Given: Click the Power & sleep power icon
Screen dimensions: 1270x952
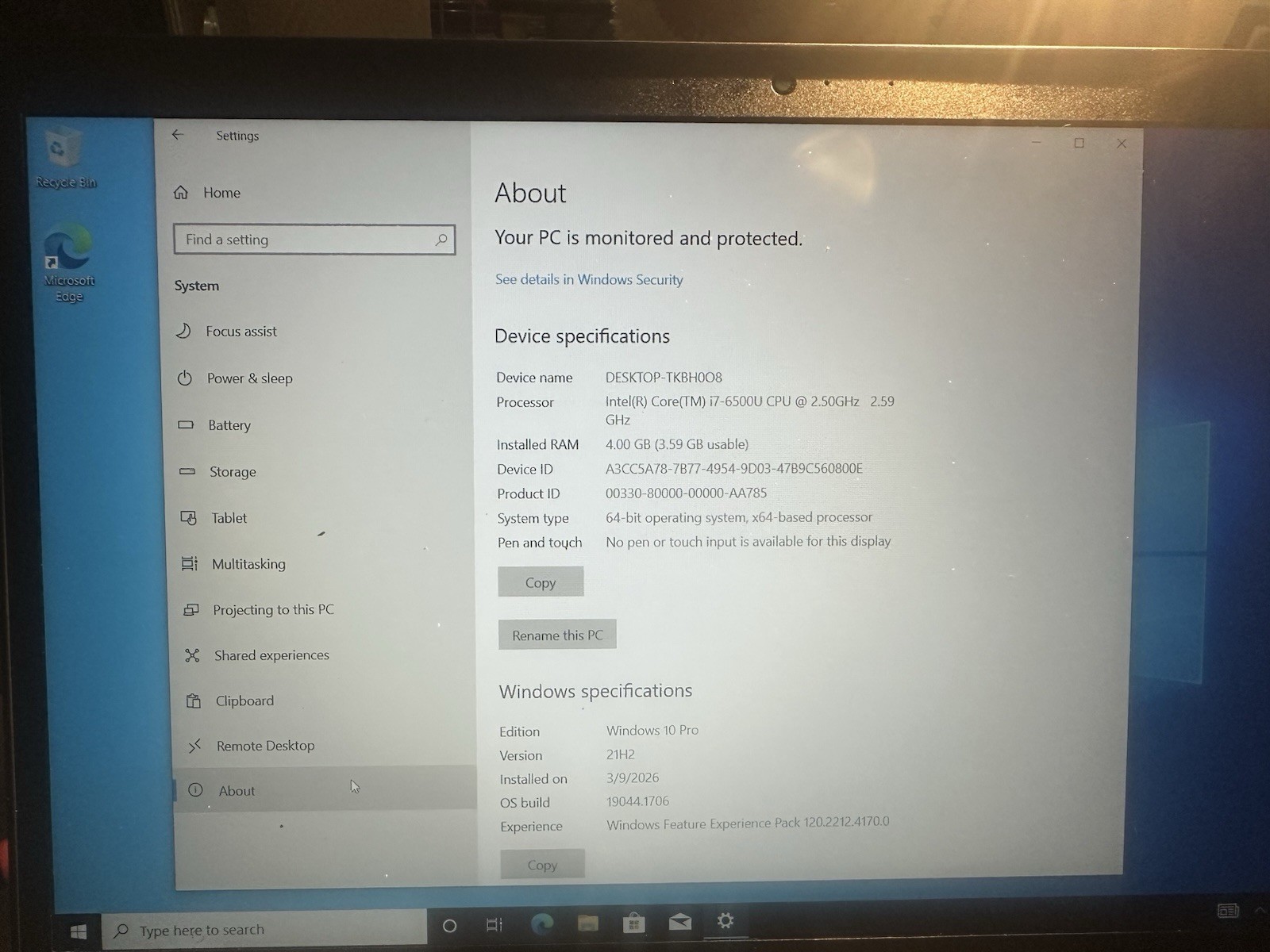Looking at the screenshot, I should (185, 378).
